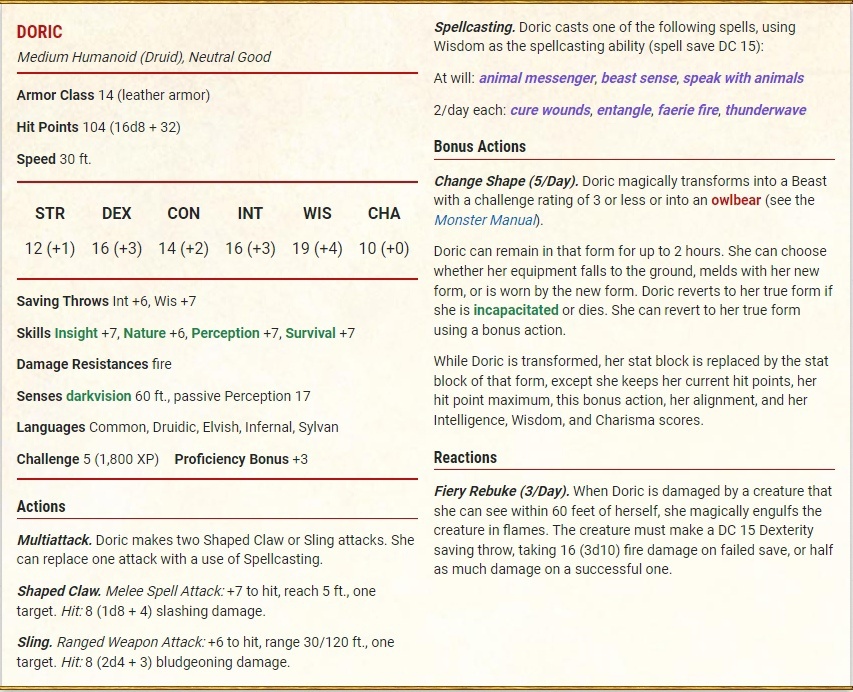Open the cure wounds spell link
Screen dimensions: 853x692
tap(550, 110)
